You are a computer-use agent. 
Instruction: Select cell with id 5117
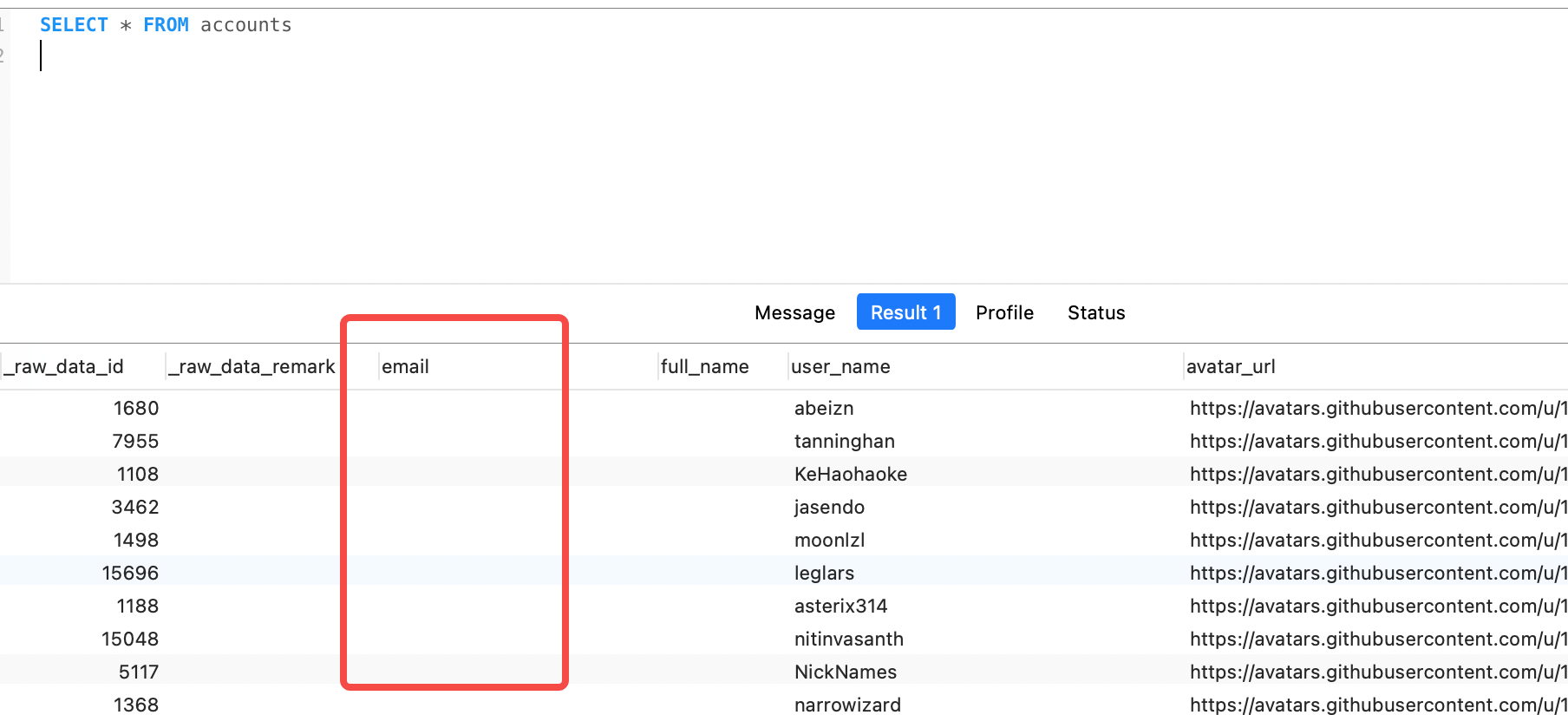[139, 672]
